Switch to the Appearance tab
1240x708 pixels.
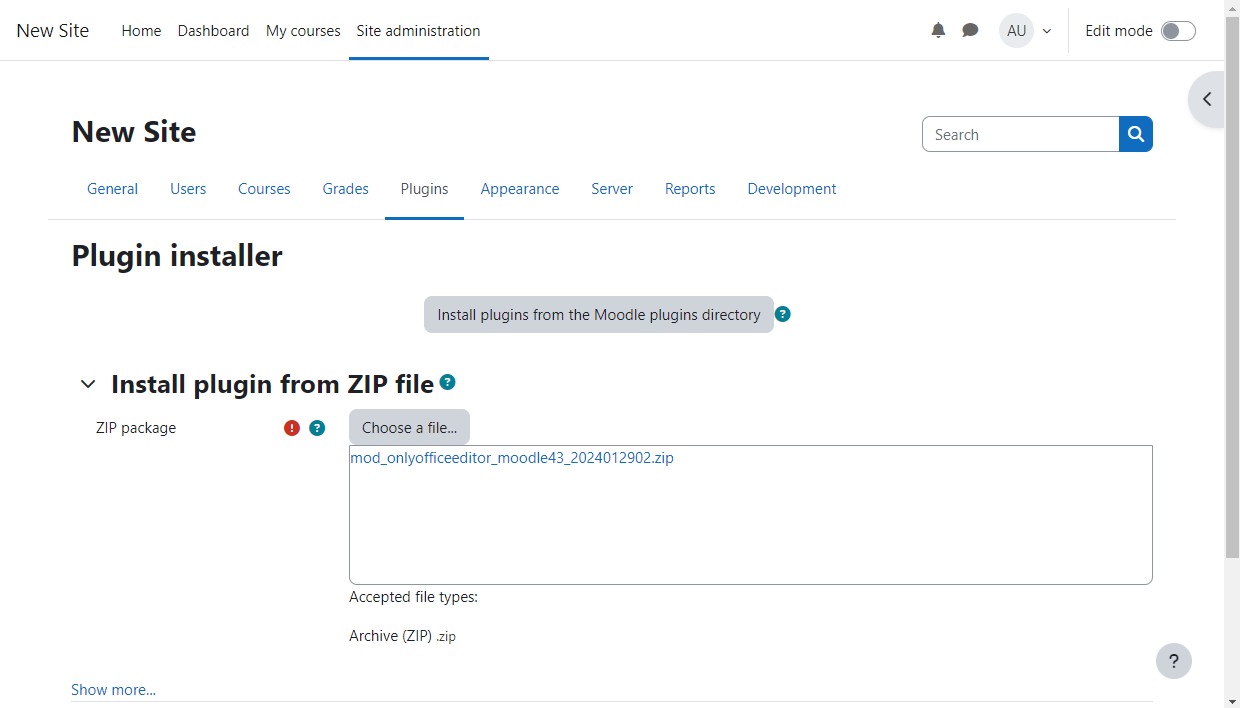point(519,189)
